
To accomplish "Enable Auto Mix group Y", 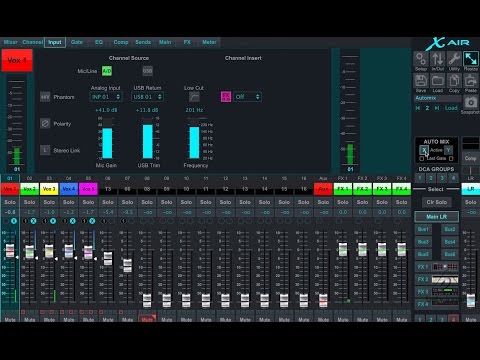I will point(449,150).
